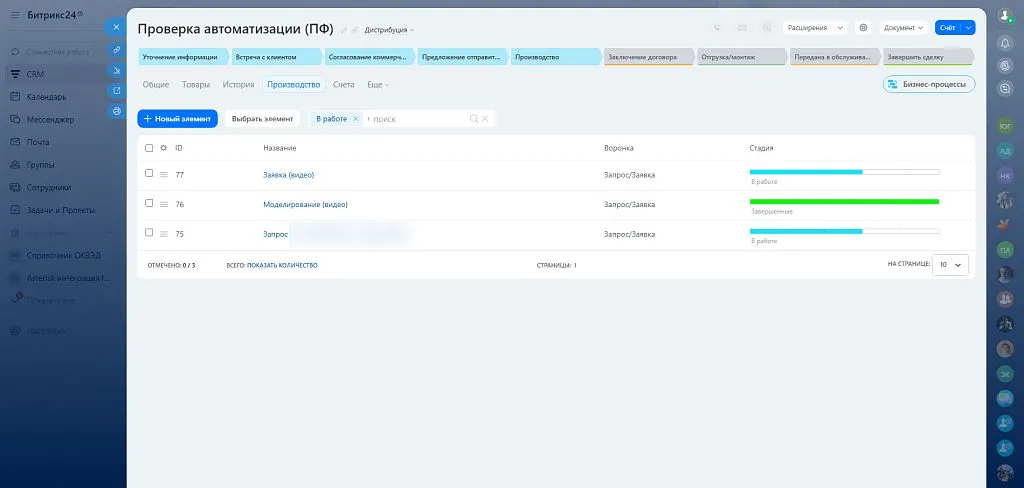This screenshot has width=1024, height=488.
Task: Open row menu for ID 75
Action: tap(164, 234)
